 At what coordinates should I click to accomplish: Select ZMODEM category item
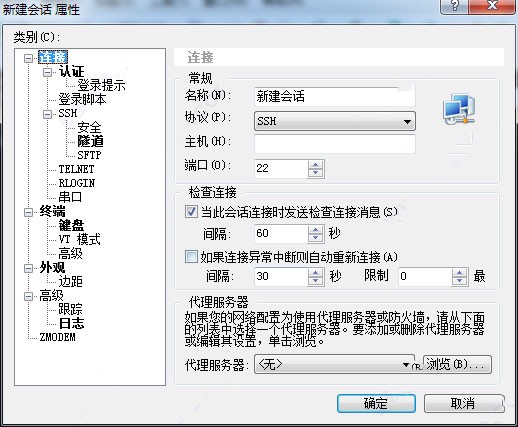[57, 337]
